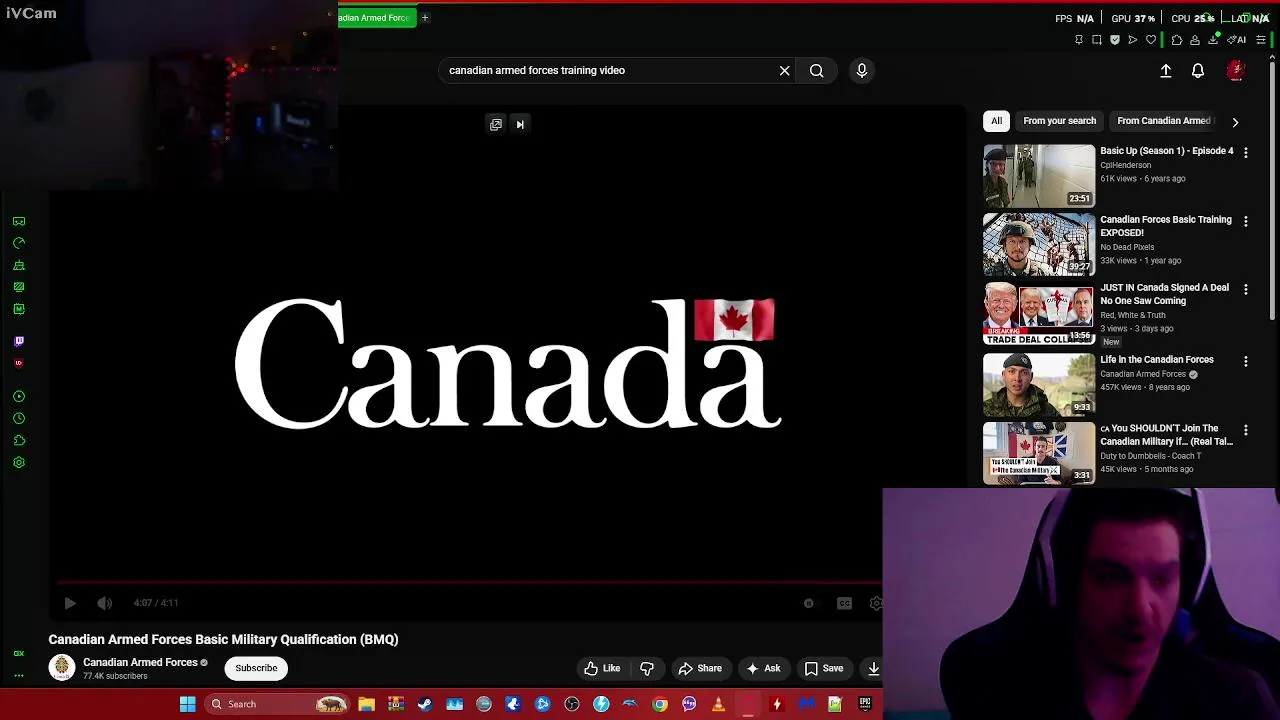
Task: Open VLC media player from the taskbar
Action: (718, 704)
